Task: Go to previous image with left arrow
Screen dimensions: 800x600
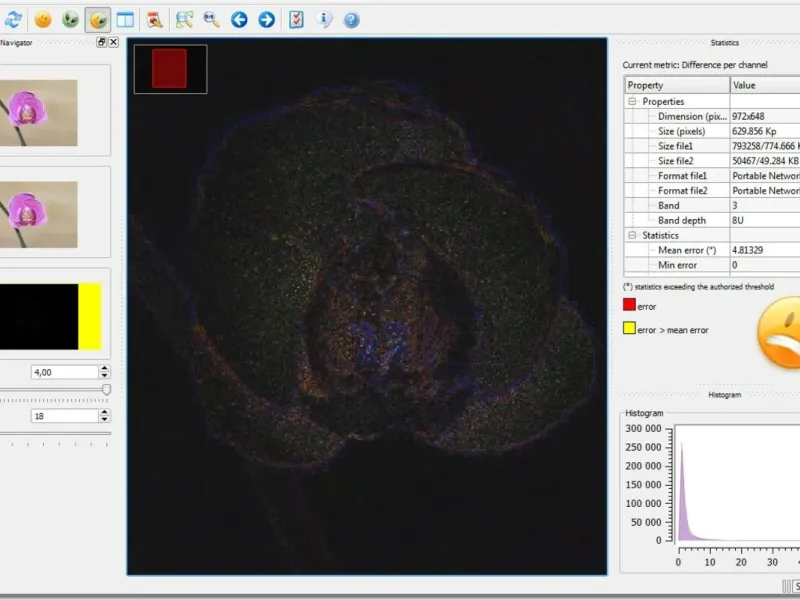Action: (x=239, y=19)
